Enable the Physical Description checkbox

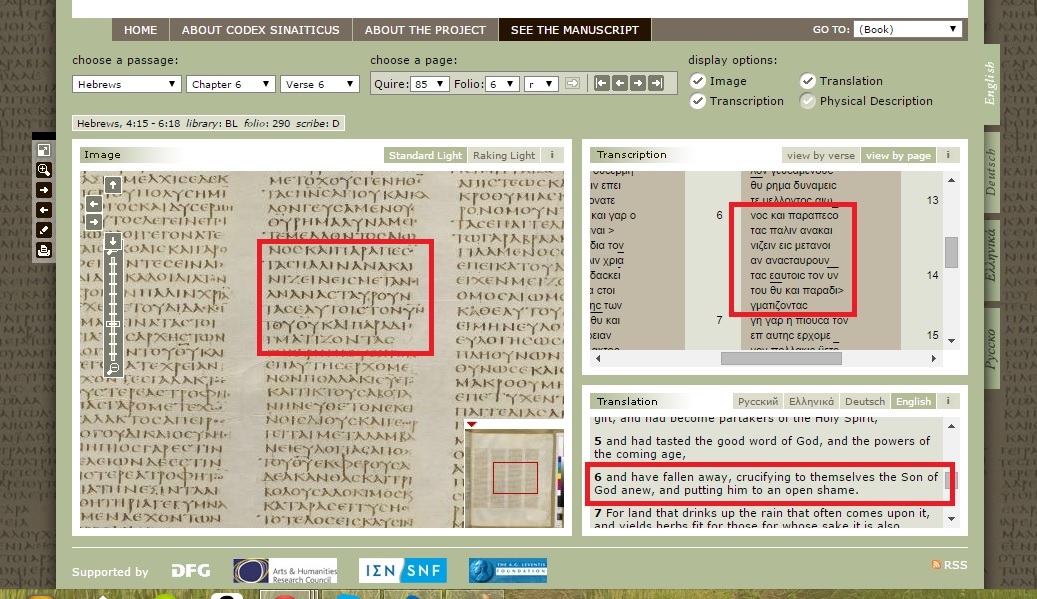click(x=808, y=101)
